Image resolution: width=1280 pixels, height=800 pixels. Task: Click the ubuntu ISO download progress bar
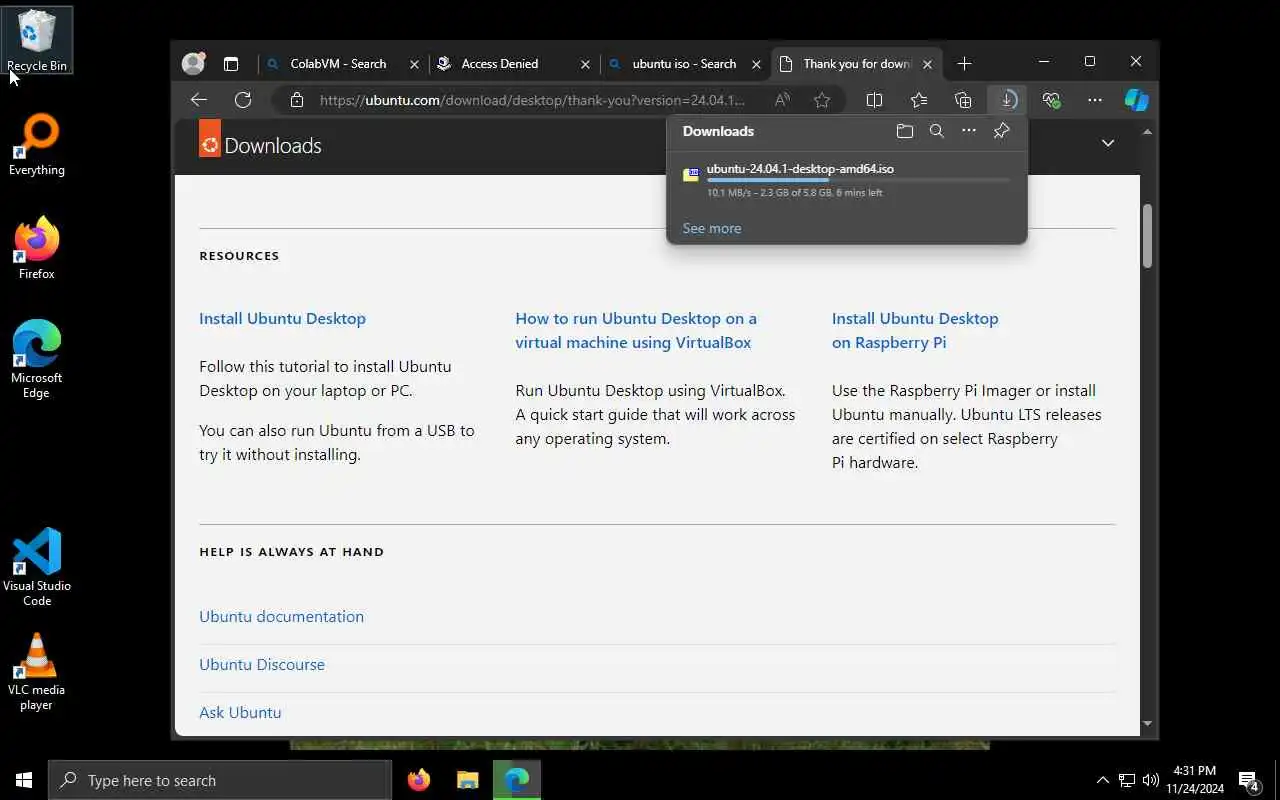[858, 181]
